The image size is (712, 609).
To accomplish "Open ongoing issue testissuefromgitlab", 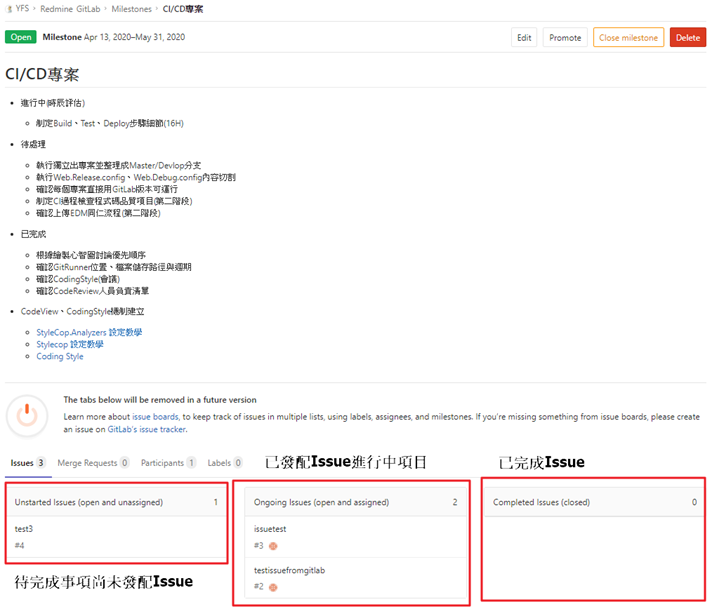I will (x=289, y=570).
